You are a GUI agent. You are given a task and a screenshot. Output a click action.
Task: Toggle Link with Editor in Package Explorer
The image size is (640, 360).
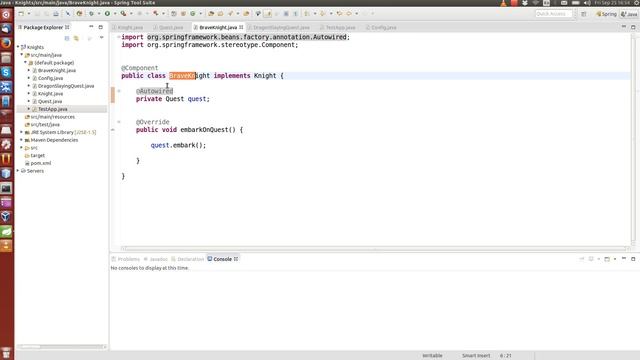[x=76, y=38]
